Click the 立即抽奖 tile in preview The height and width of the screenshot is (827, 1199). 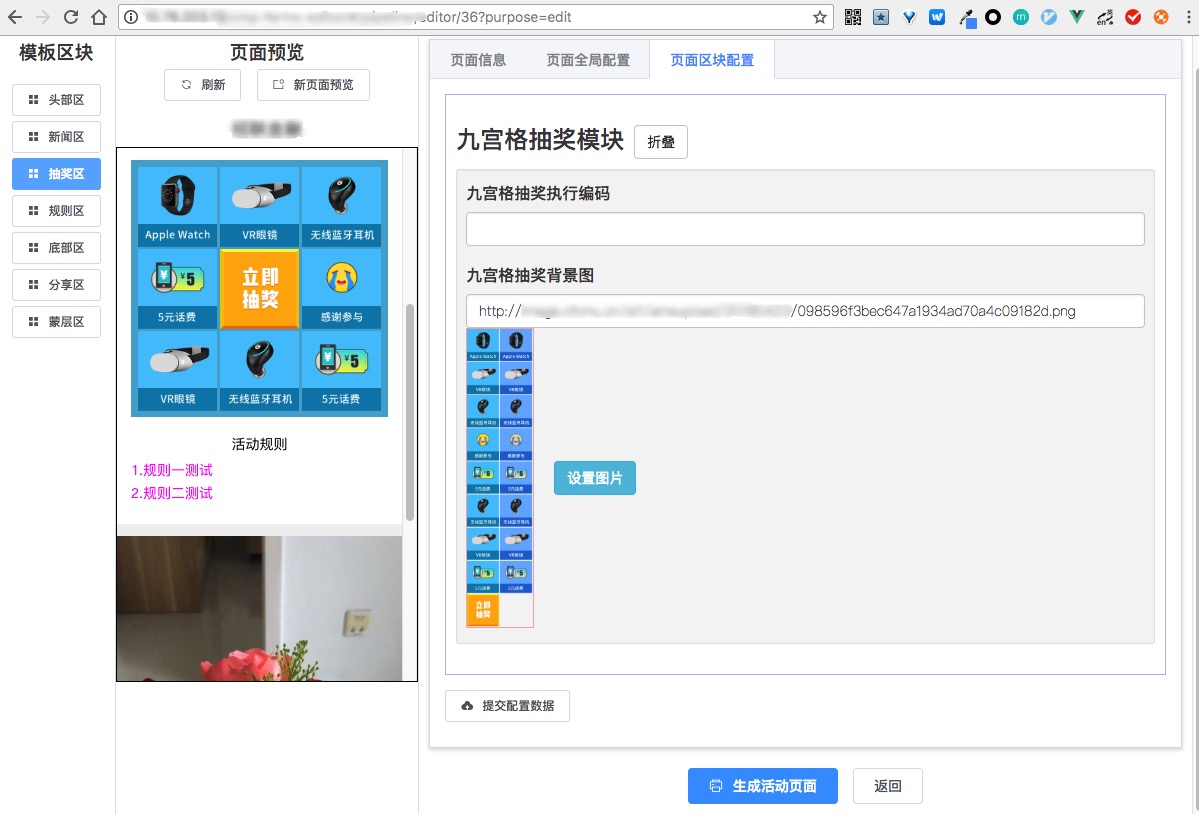(x=259, y=289)
